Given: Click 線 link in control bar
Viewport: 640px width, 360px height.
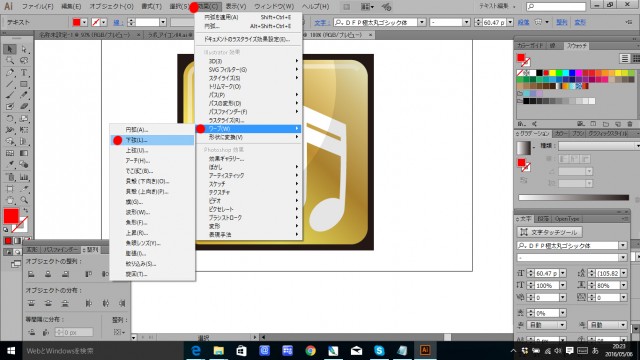Looking at the screenshot, I should pos(118,22).
